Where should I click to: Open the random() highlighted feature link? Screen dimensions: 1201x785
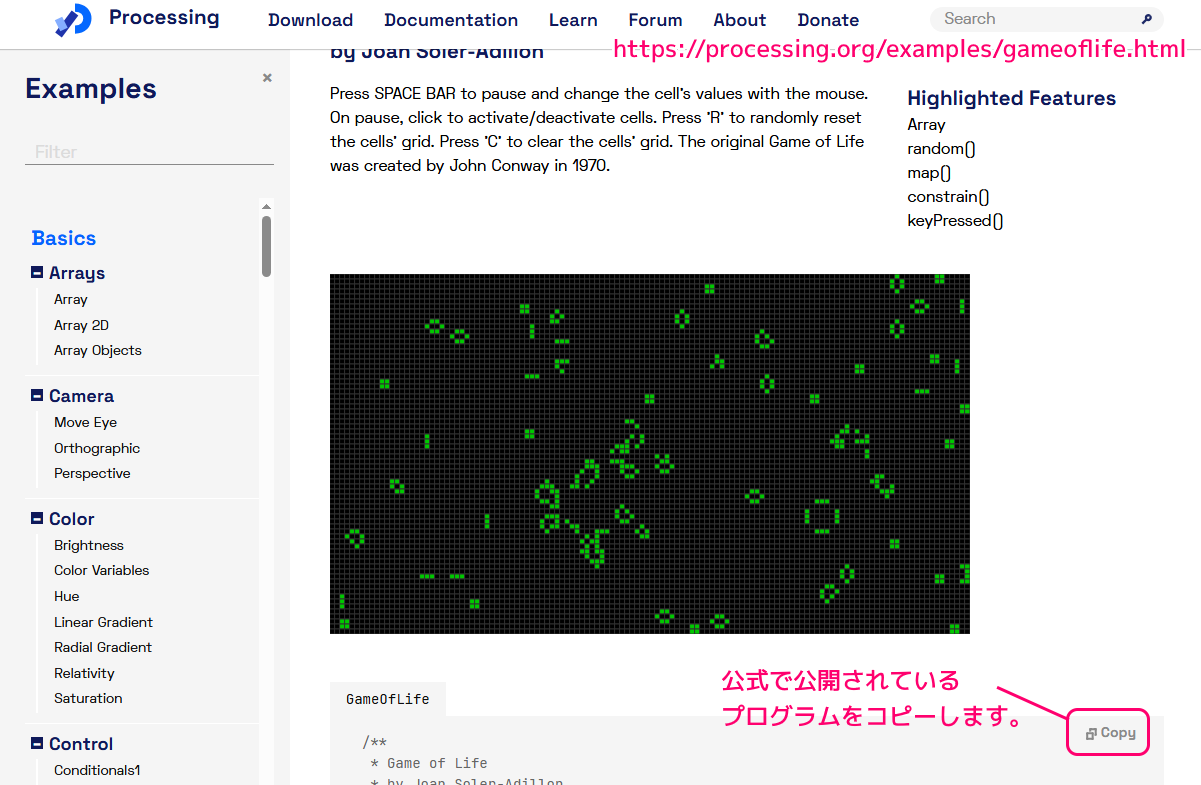pos(940,148)
